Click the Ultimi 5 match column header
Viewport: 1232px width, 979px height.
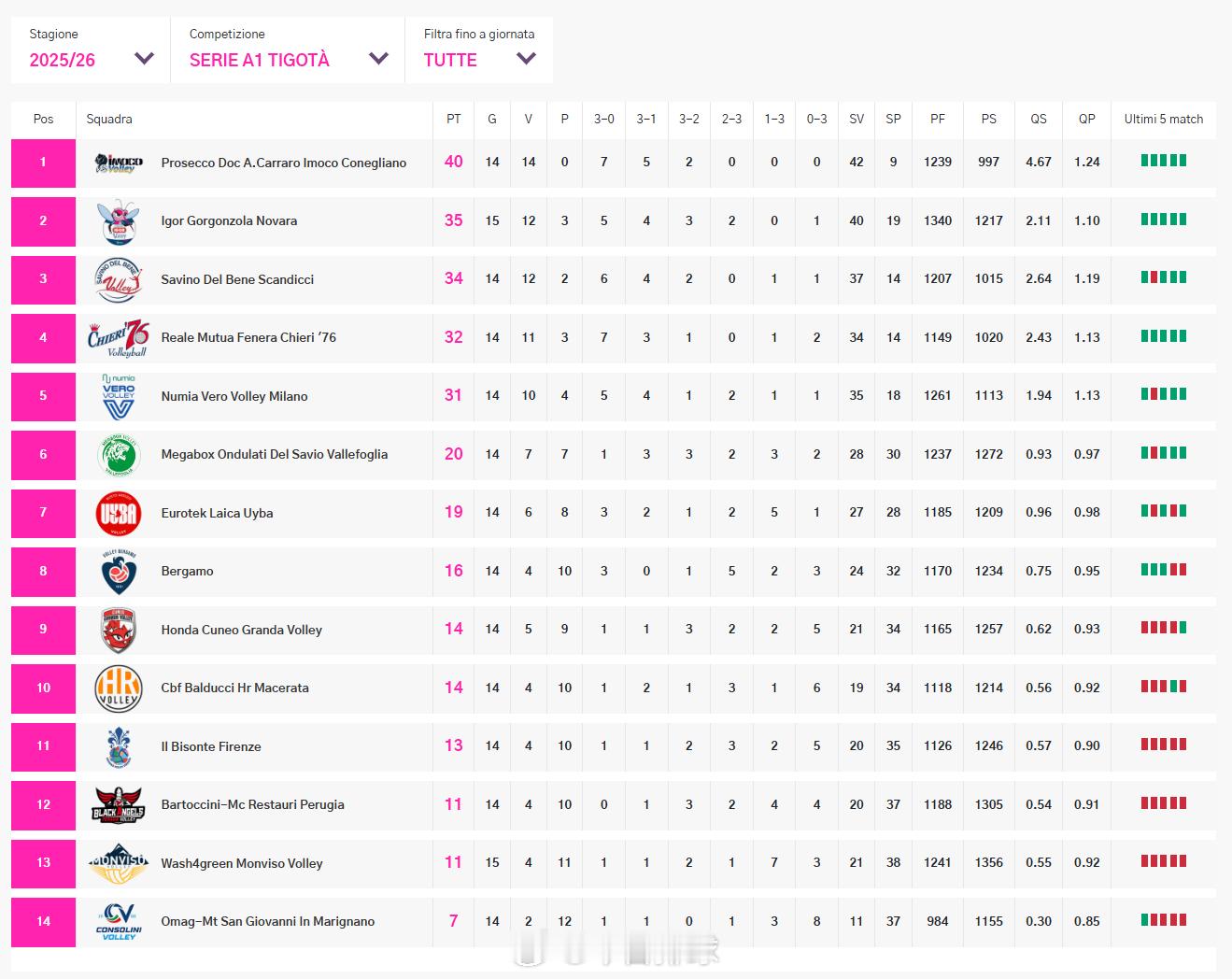(x=1163, y=119)
